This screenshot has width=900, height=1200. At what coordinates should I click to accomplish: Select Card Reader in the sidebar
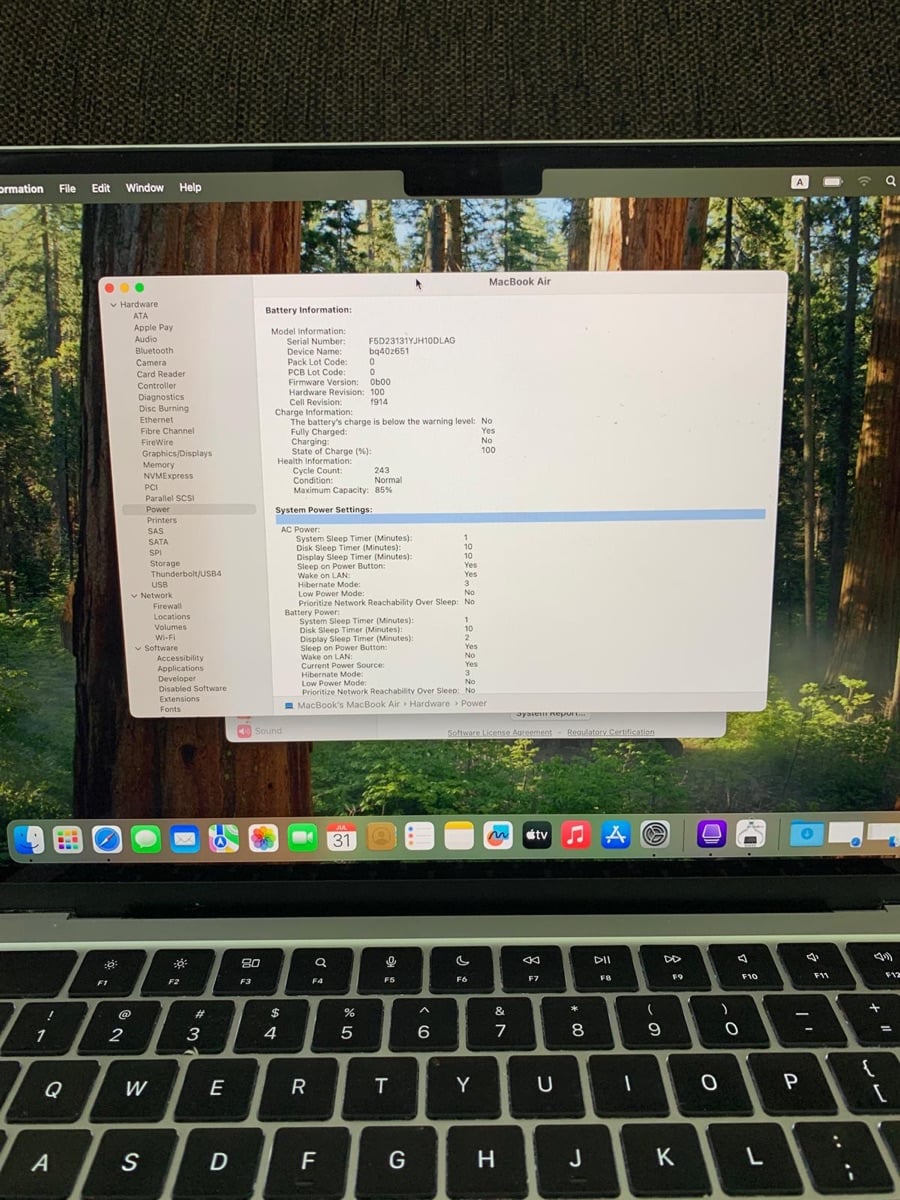161,374
